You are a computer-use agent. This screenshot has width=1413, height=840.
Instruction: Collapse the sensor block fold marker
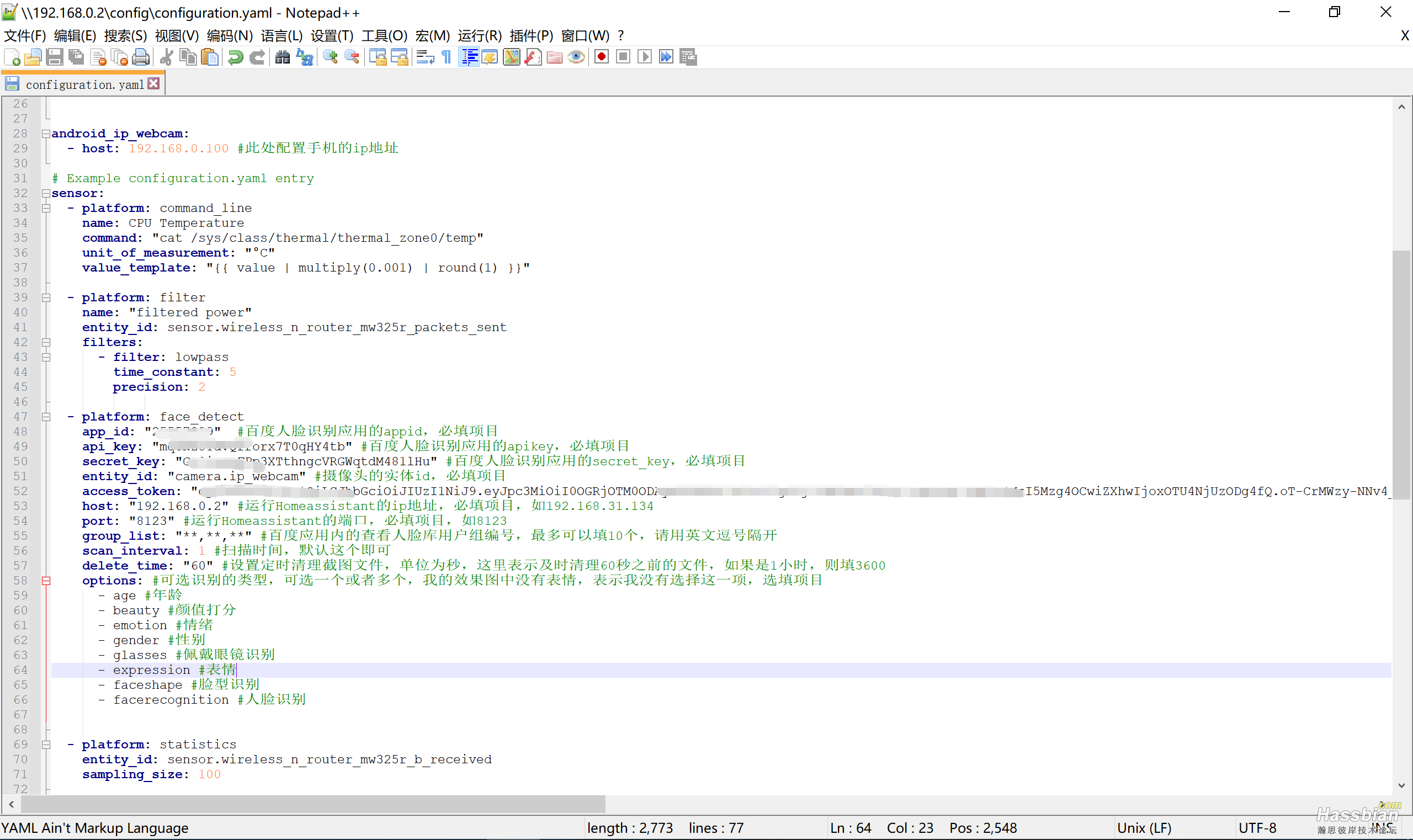click(46, 194)
